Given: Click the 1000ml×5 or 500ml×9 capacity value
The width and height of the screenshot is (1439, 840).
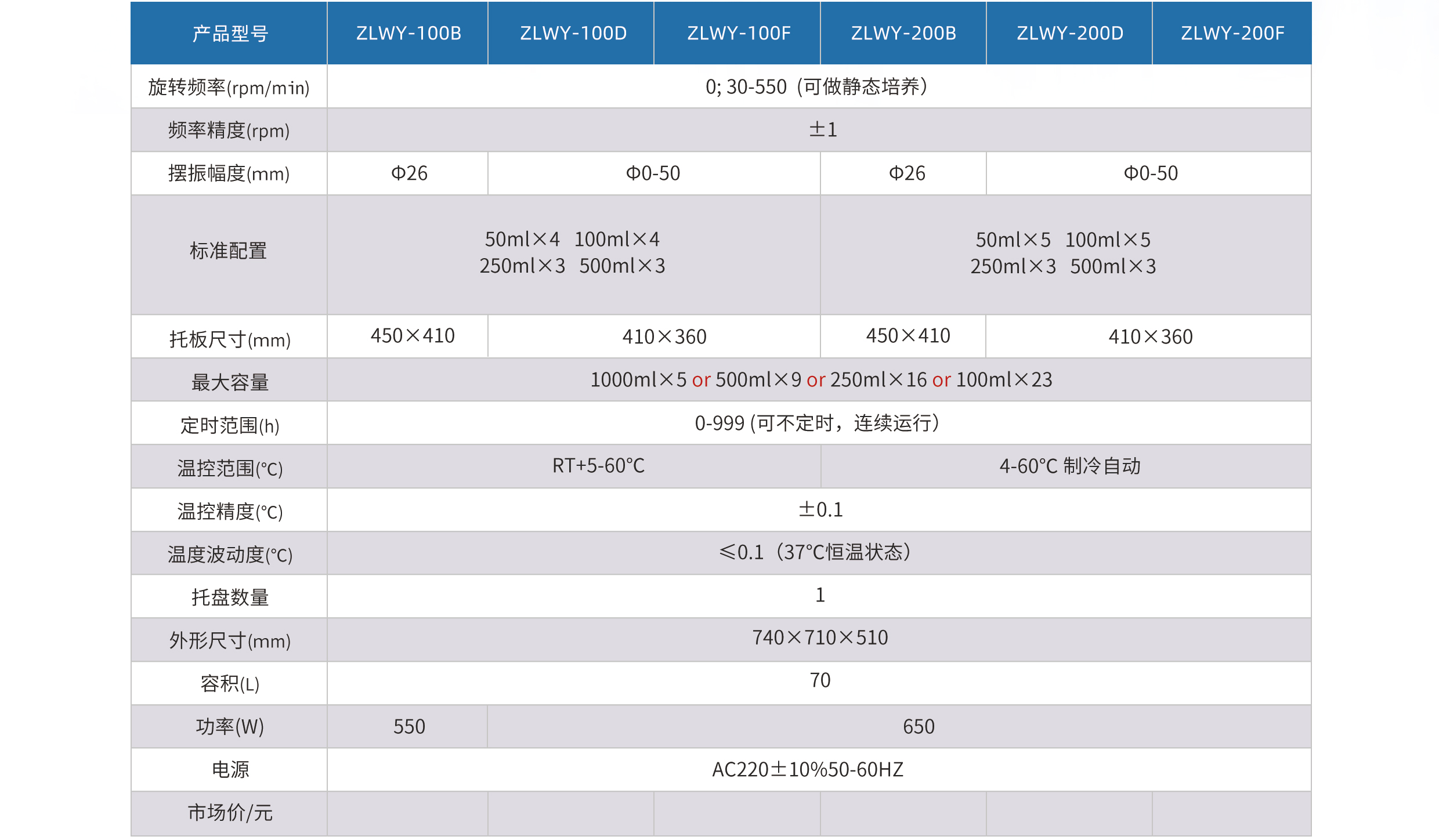Looking at the screenshot, I should [821, 380].
